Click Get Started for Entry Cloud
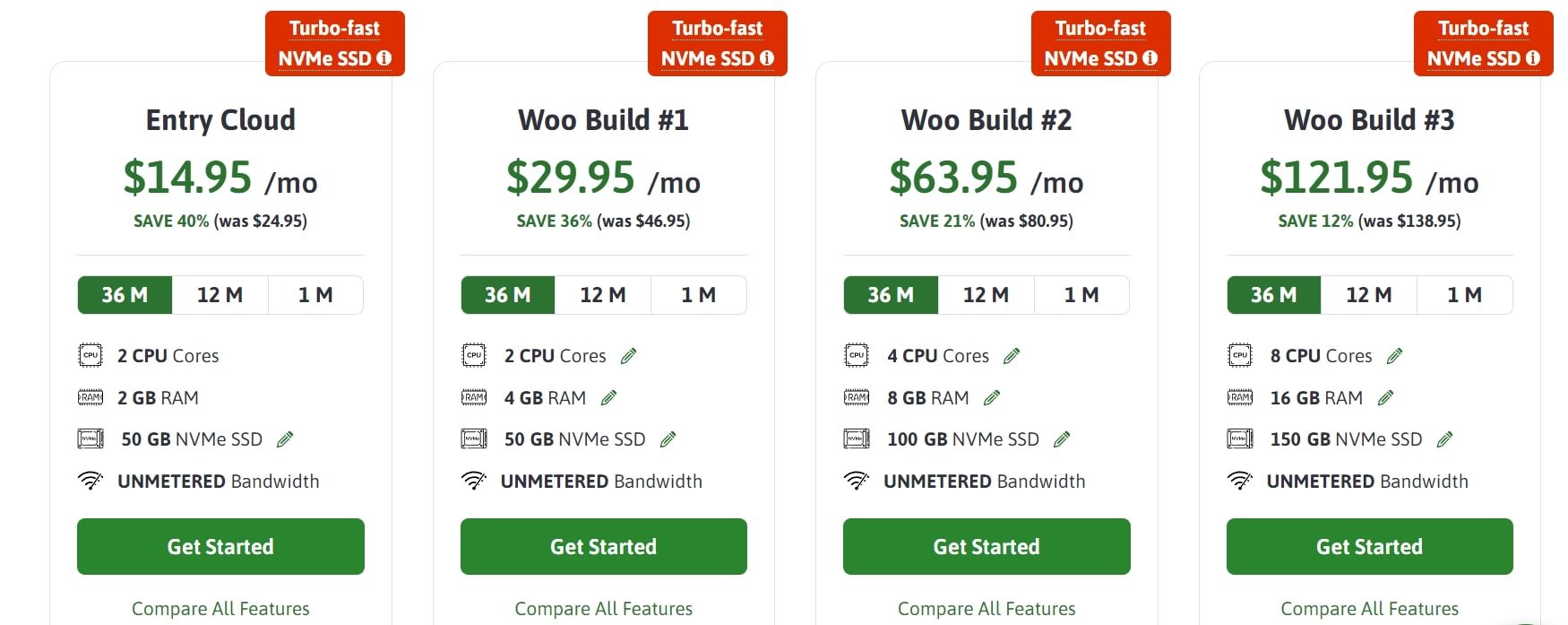 click(220, 546)
